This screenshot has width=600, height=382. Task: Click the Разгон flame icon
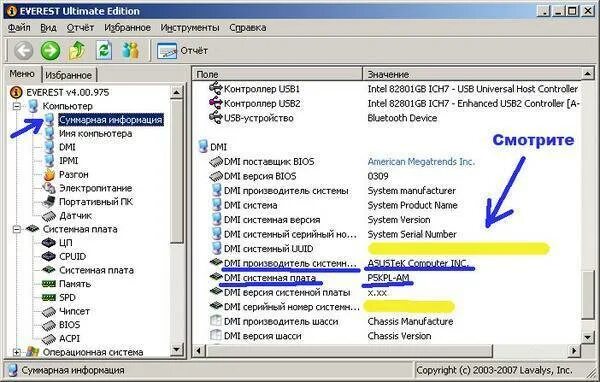pyautogui.click(x=49, y=175)
